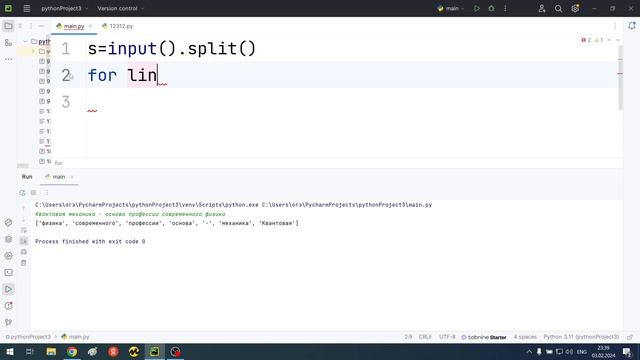Clear all console output trash icon
Screen dimensions: 640x360
pyautogui.click(x=24, y=263)
